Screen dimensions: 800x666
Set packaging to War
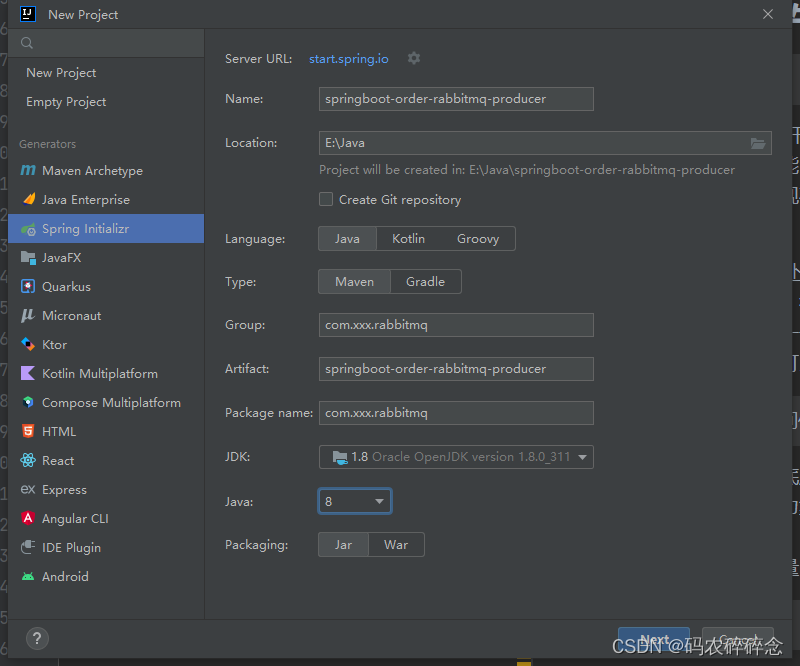point(396,545)
